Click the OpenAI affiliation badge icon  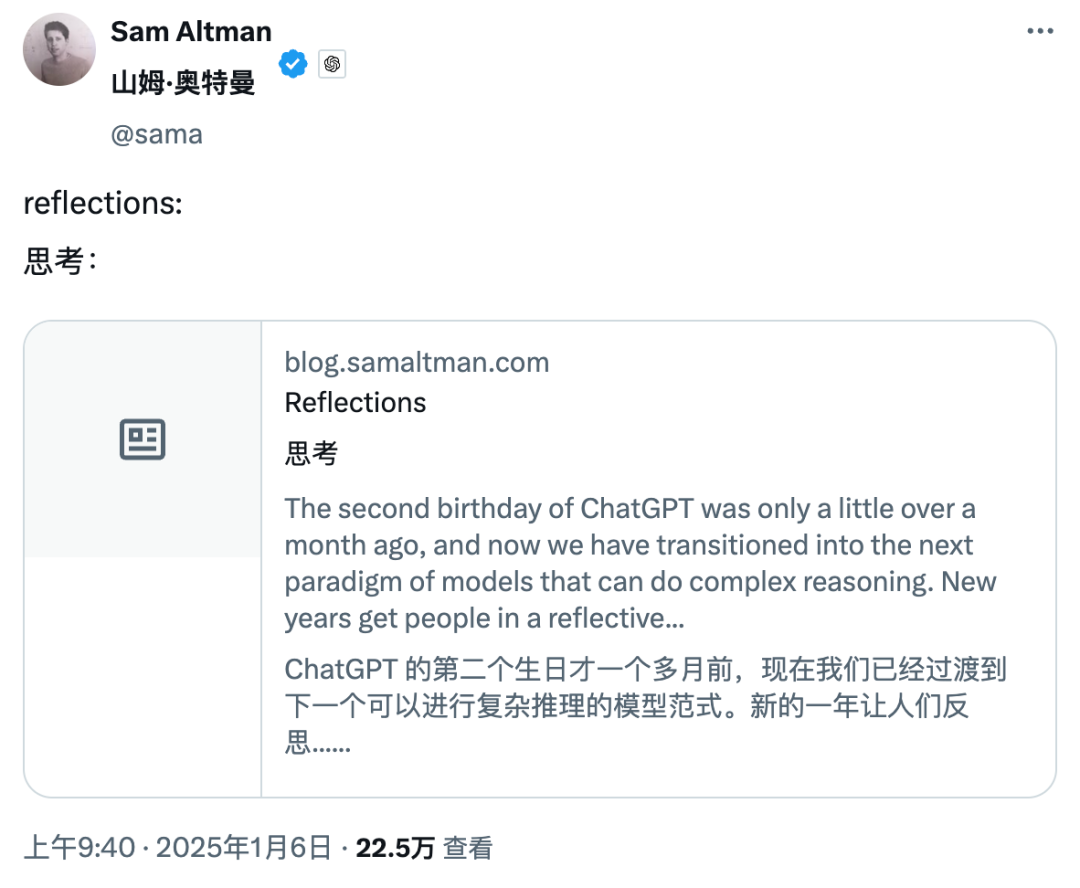[x=332, y=65]
